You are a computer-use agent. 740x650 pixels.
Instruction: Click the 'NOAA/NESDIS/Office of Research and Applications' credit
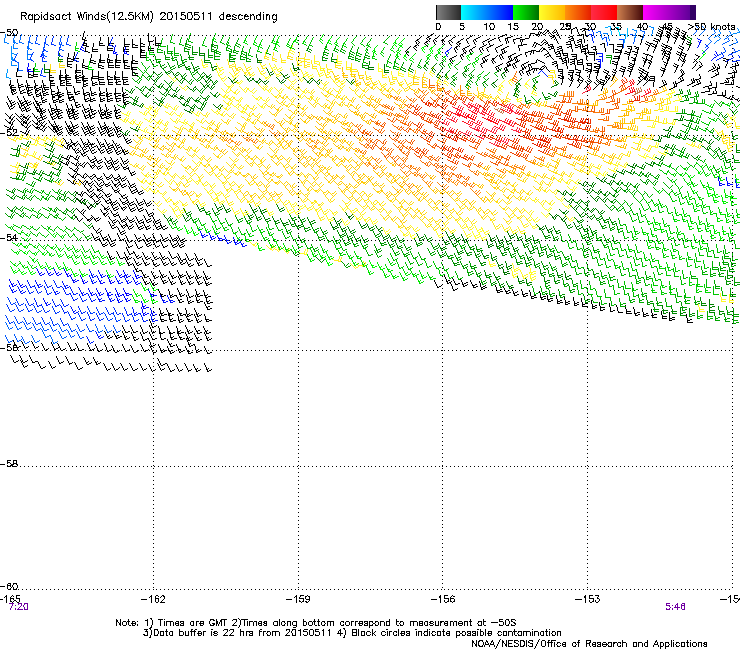[589, 644]
